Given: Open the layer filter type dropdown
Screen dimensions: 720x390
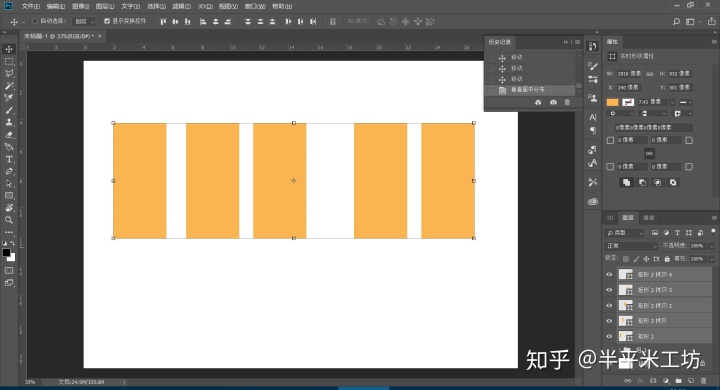Looking at the screenshot, I should (x=624, y=233).
